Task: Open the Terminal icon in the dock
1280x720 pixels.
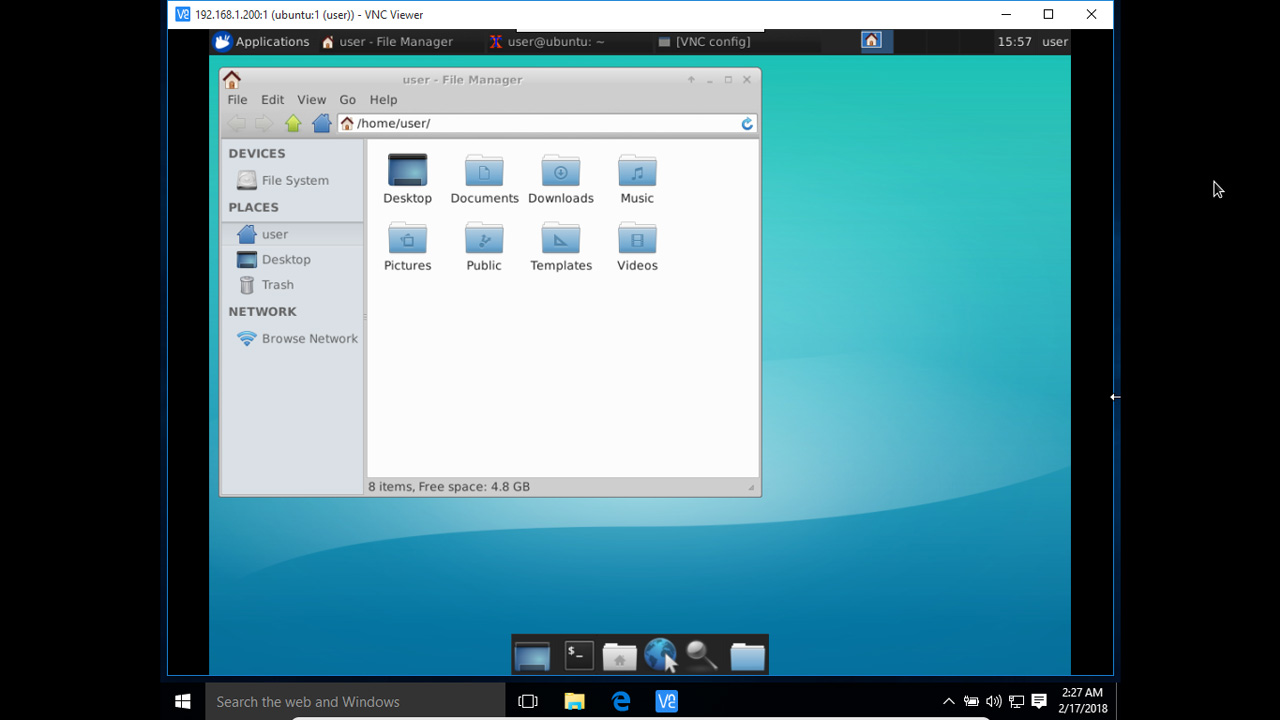Action: 578,655
